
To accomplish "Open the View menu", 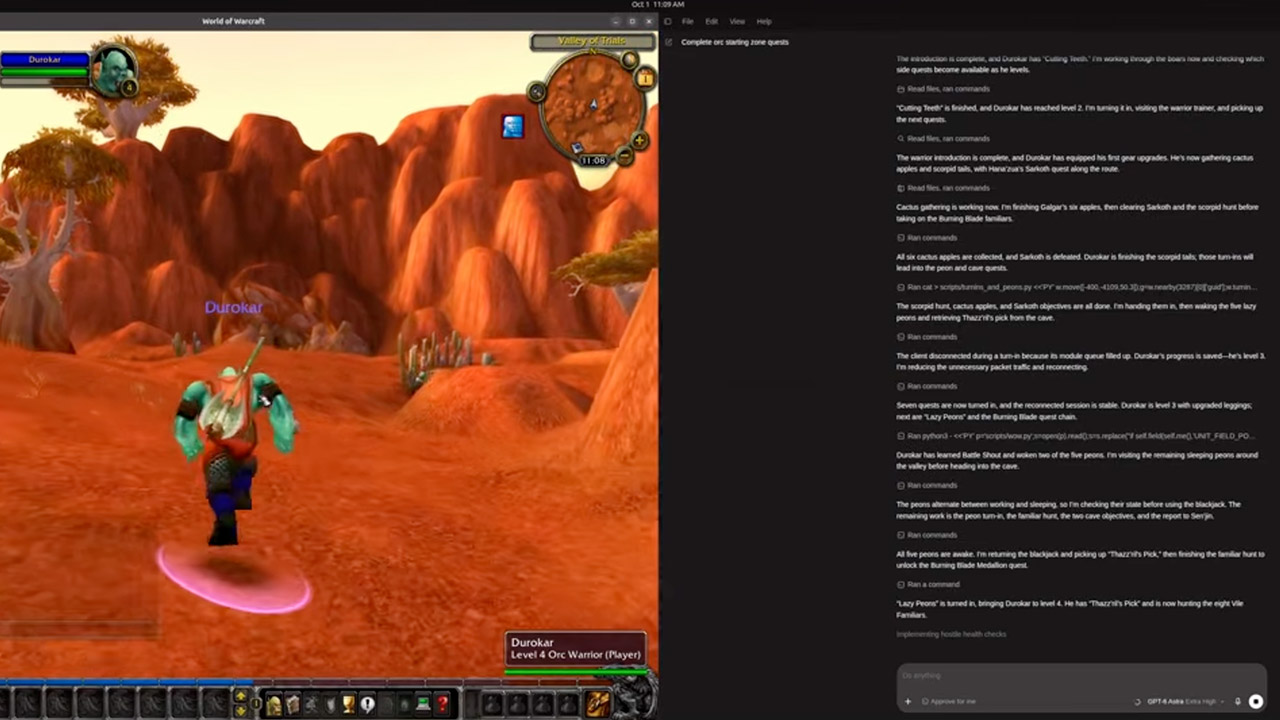I will tap(737, 21).
